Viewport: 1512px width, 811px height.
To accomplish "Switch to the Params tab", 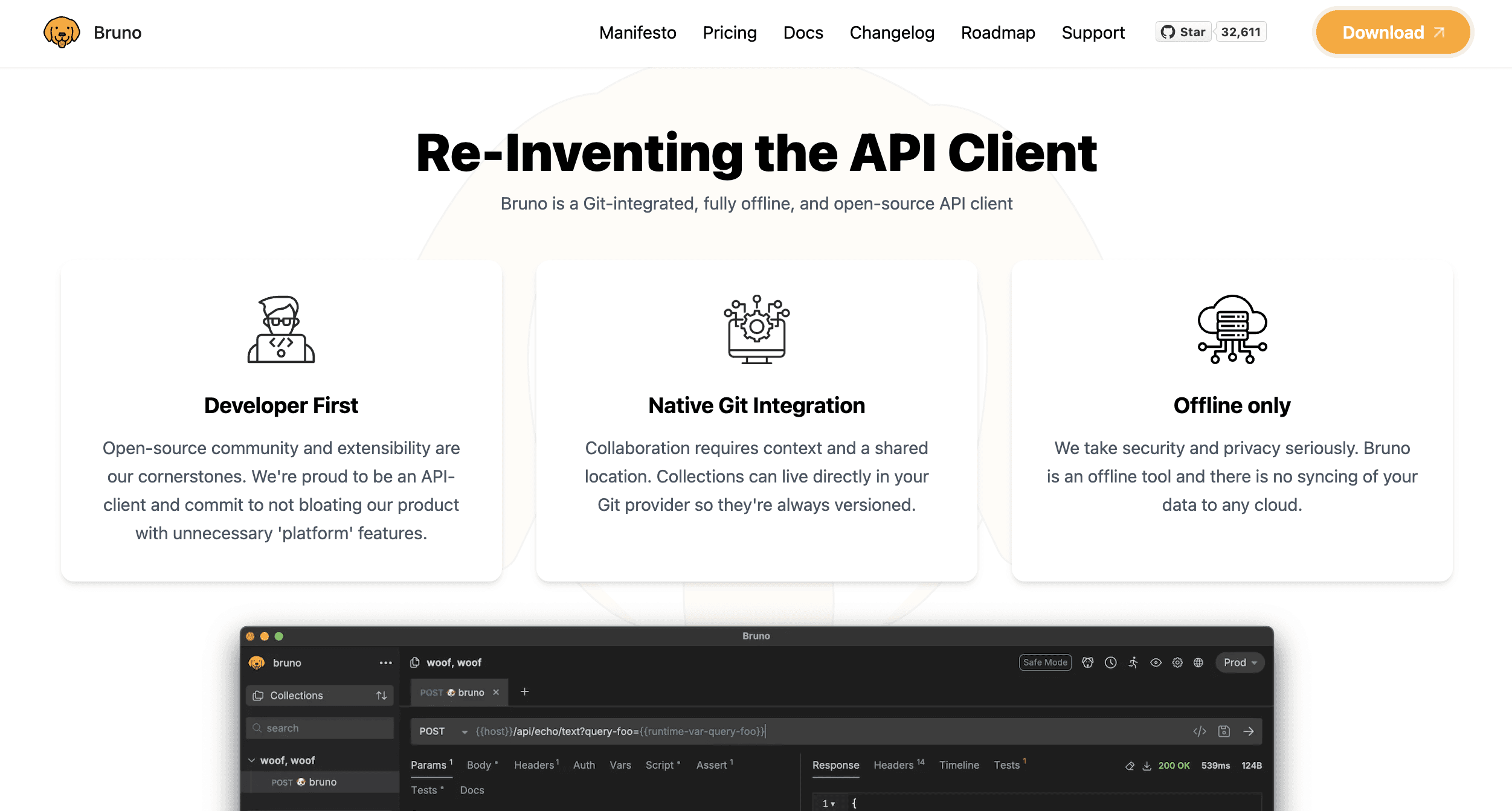I will [x=431, y=765].
